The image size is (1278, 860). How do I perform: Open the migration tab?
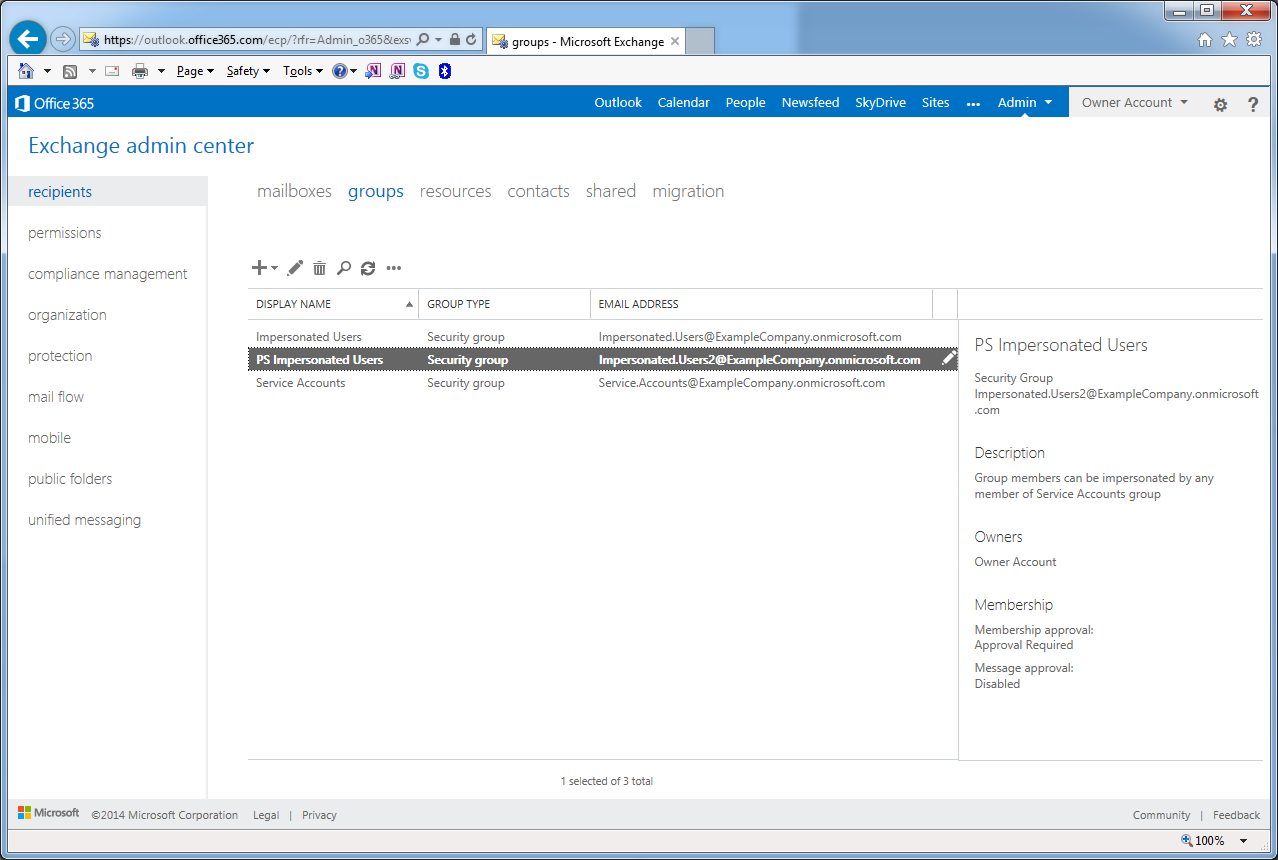688,191
